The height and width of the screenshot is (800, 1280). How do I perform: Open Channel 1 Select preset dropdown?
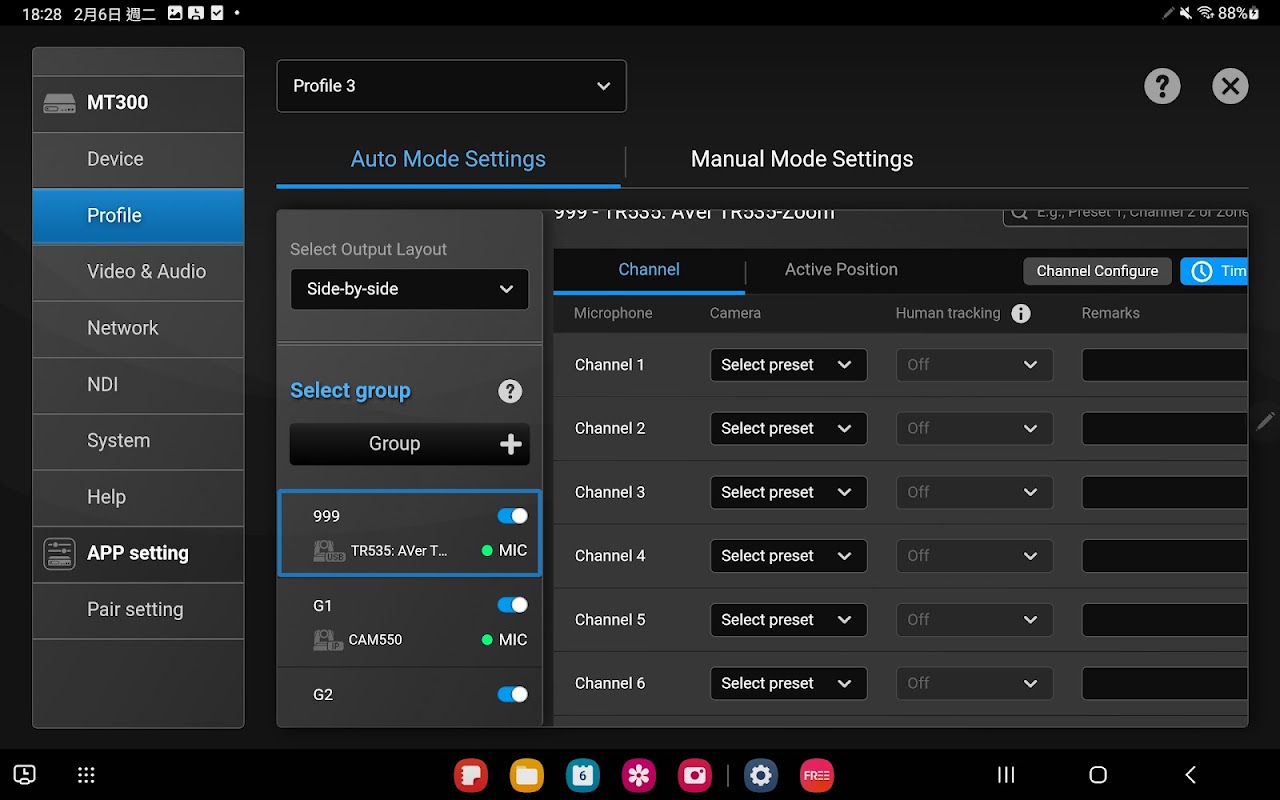(x=787, y=365)
